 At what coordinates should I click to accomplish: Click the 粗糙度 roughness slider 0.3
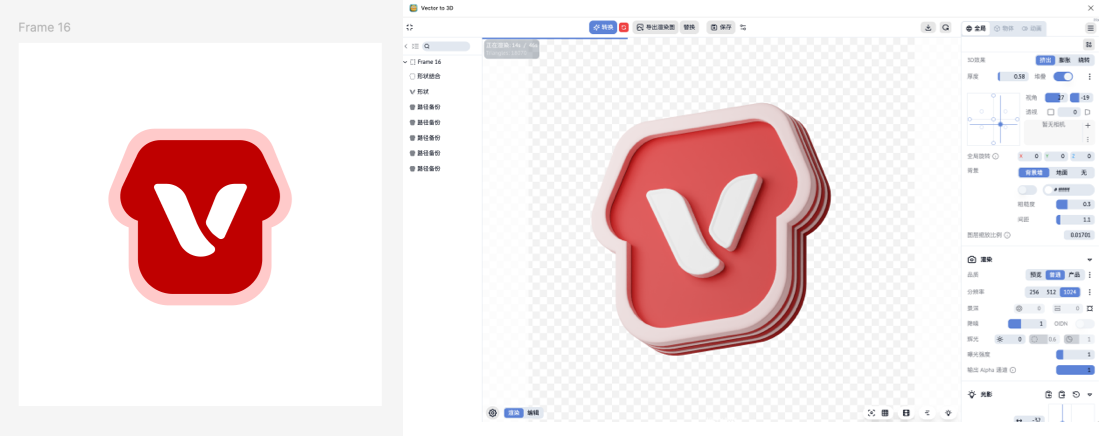(x=1074, y=204)
